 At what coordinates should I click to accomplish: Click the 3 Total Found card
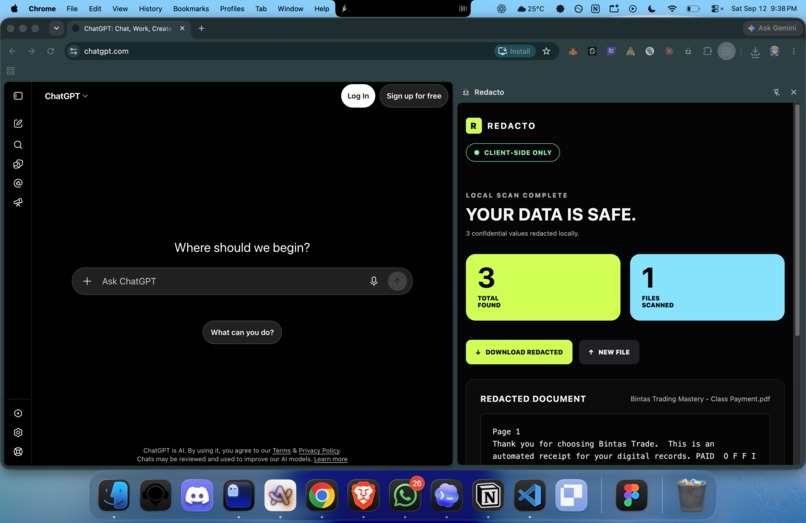pyautogui.click(x=543, y=287)
